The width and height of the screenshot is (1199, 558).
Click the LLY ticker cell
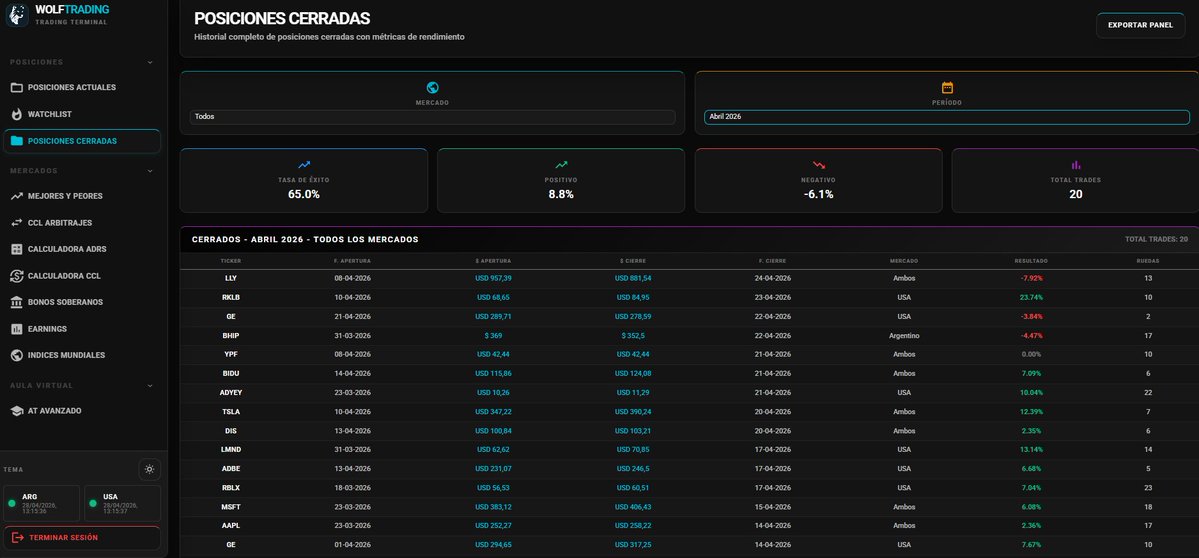[231, 278]
